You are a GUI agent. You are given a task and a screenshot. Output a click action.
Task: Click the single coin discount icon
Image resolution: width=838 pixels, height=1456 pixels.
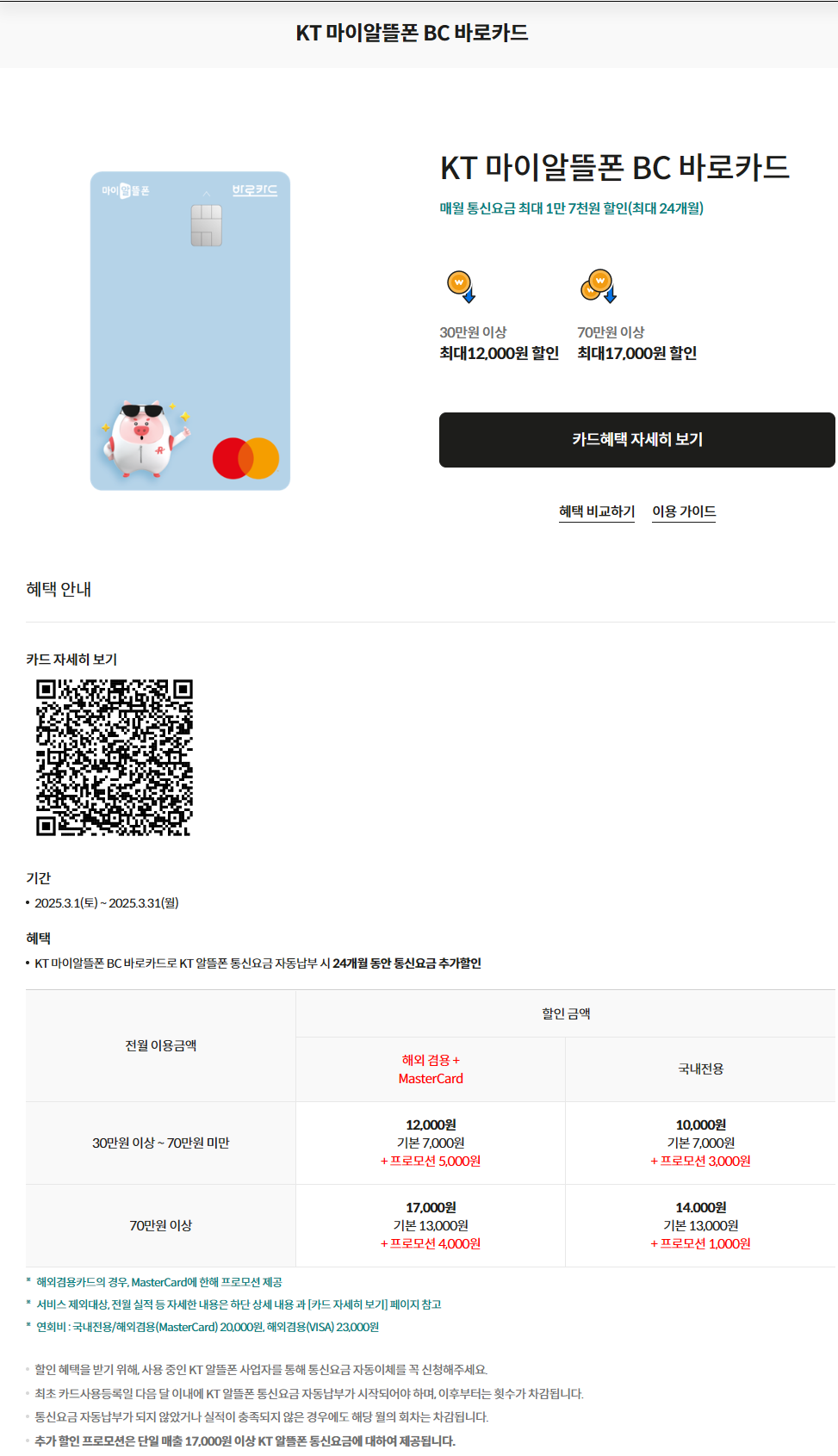click(x=461, y=286)
